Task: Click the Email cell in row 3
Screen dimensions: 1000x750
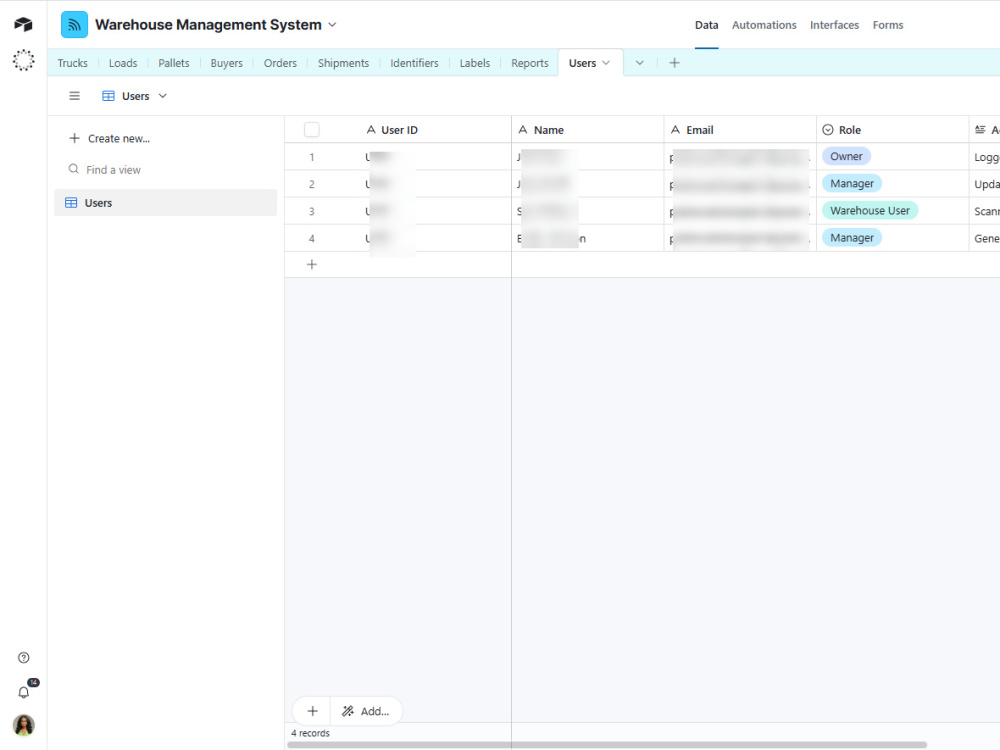Action: tap(740, 211)
